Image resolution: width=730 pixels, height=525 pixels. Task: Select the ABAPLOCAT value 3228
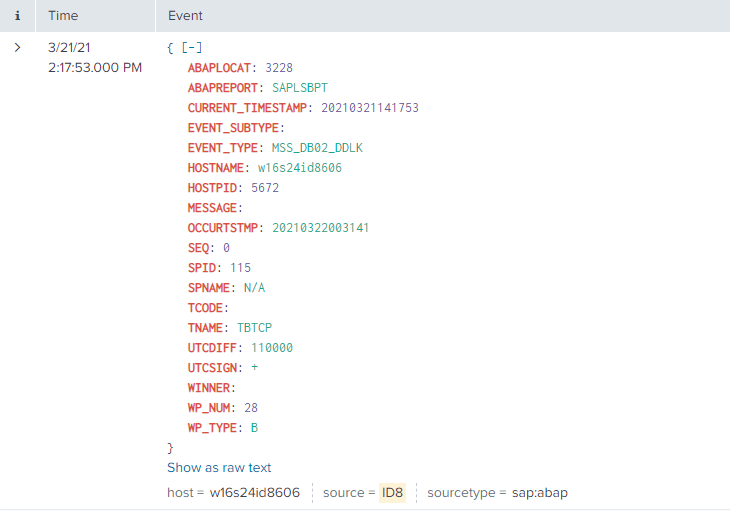[x=278, y=68]
